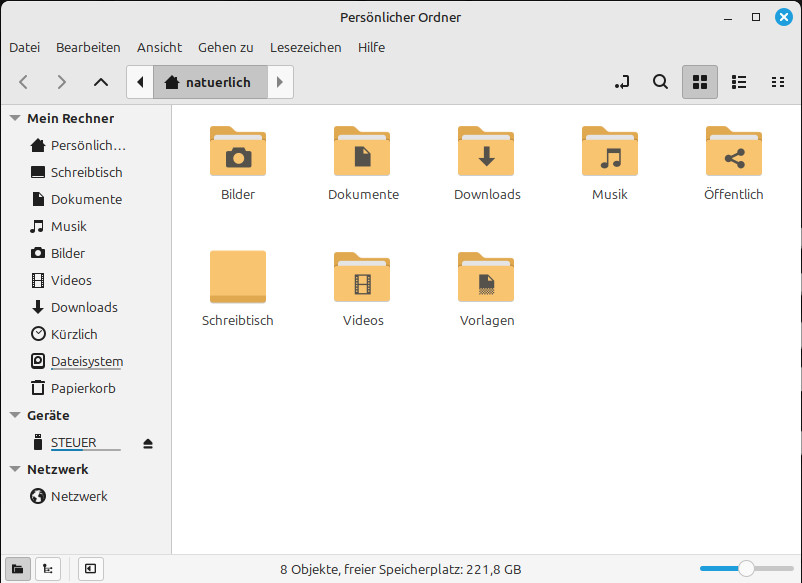The width and height of the screenshot is (802, 583).
Task: Select the Vorlagen folder icon
Action: point(486,277)
